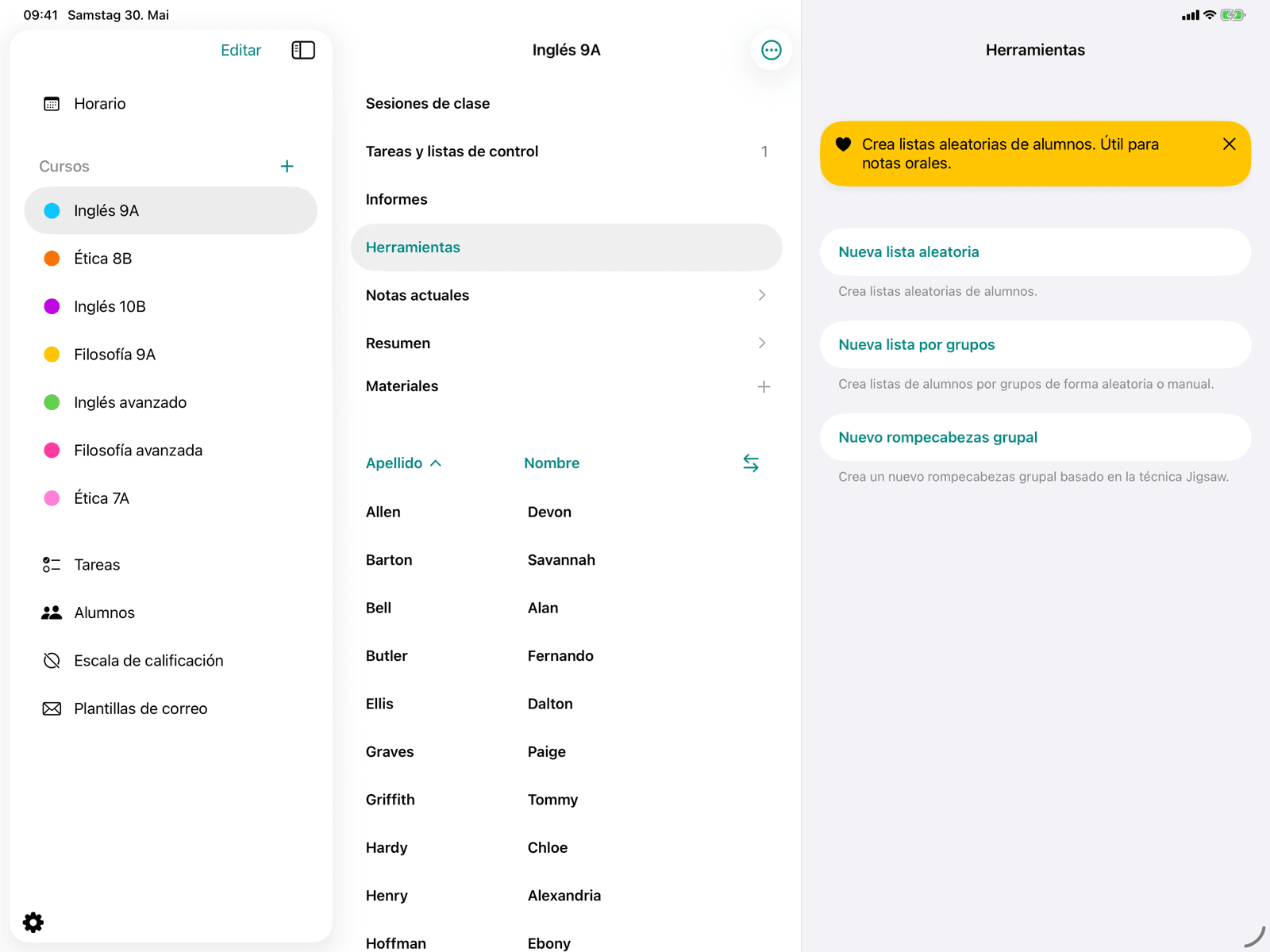The image size is (1270, 952).
Task: Expand Notas actuales chevron
Action: (762, 295)
